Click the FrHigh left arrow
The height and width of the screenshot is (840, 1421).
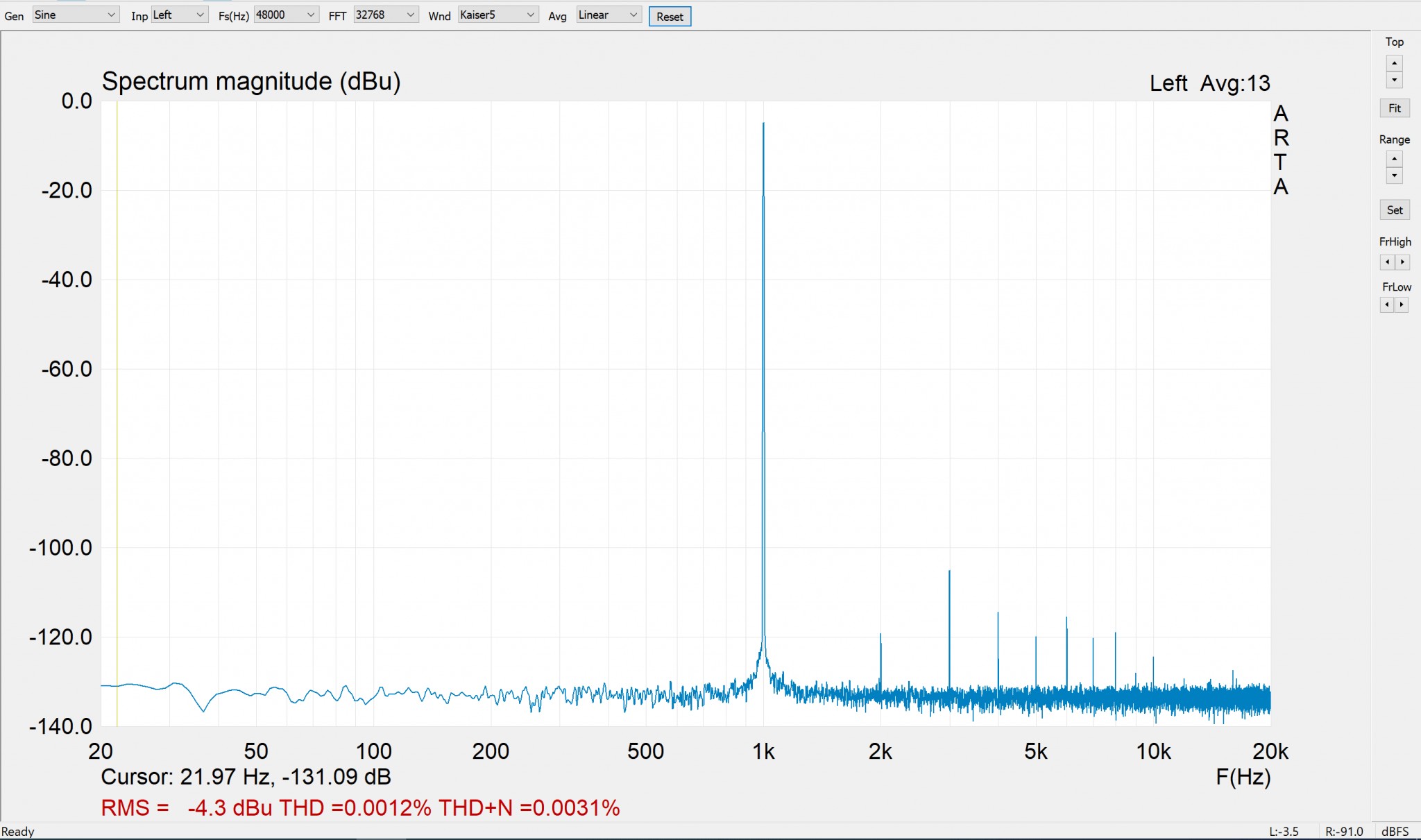pos(1387,262)
